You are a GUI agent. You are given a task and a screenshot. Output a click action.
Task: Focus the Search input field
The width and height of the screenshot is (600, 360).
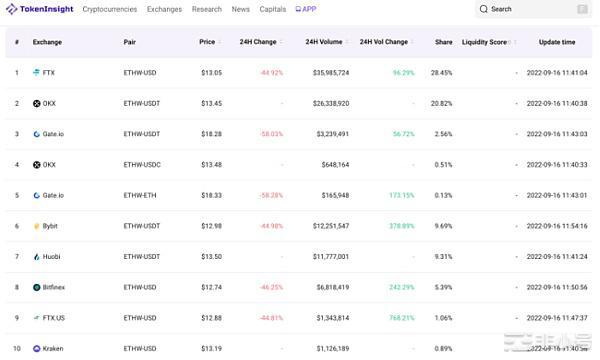tap(533, 9)
